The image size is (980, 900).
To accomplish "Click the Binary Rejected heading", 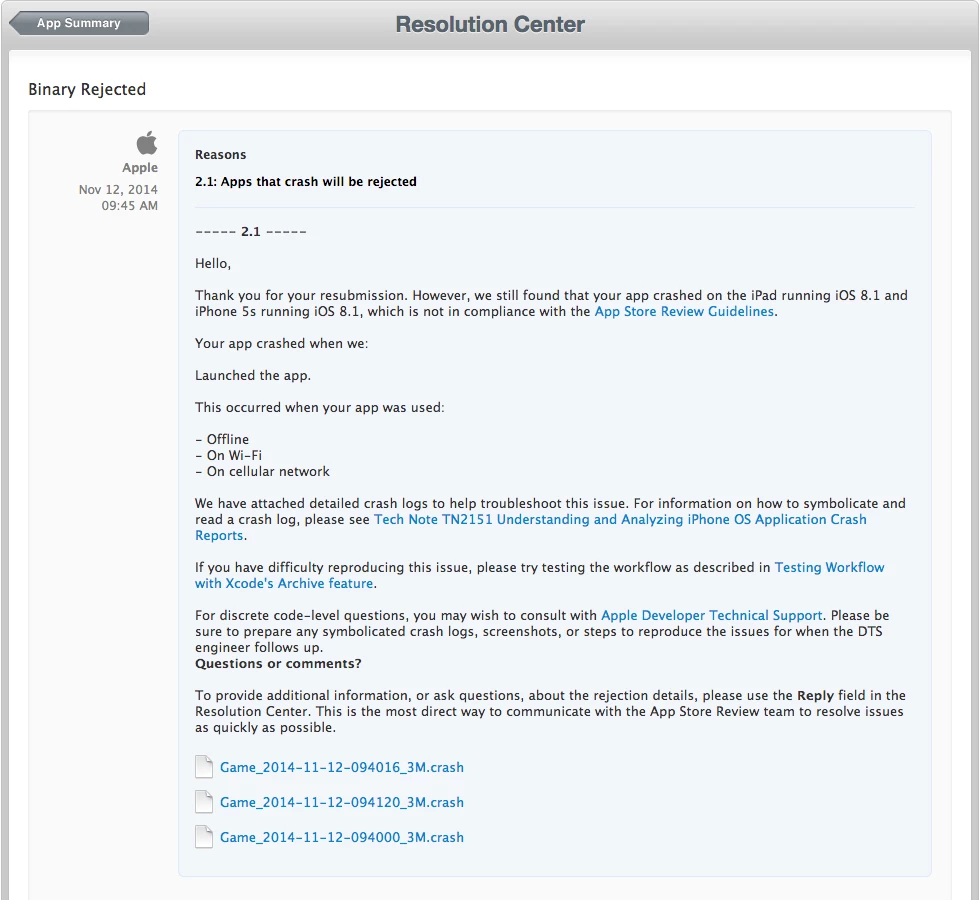I will click(x=87, y=89).
